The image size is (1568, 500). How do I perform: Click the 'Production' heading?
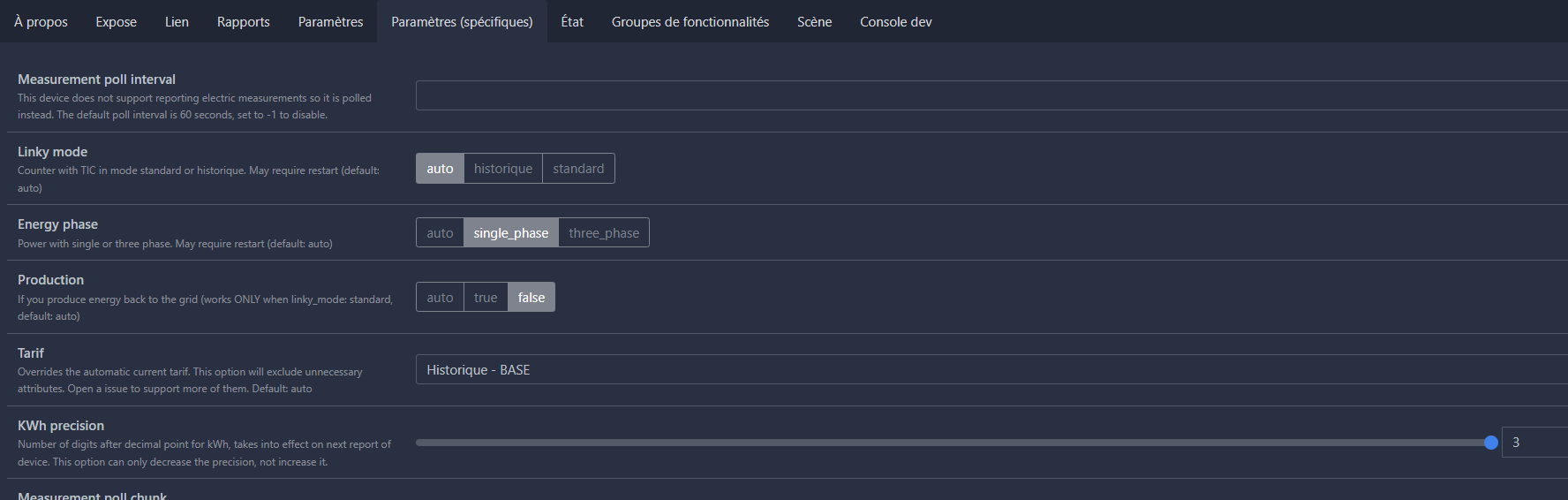point(50,280)
